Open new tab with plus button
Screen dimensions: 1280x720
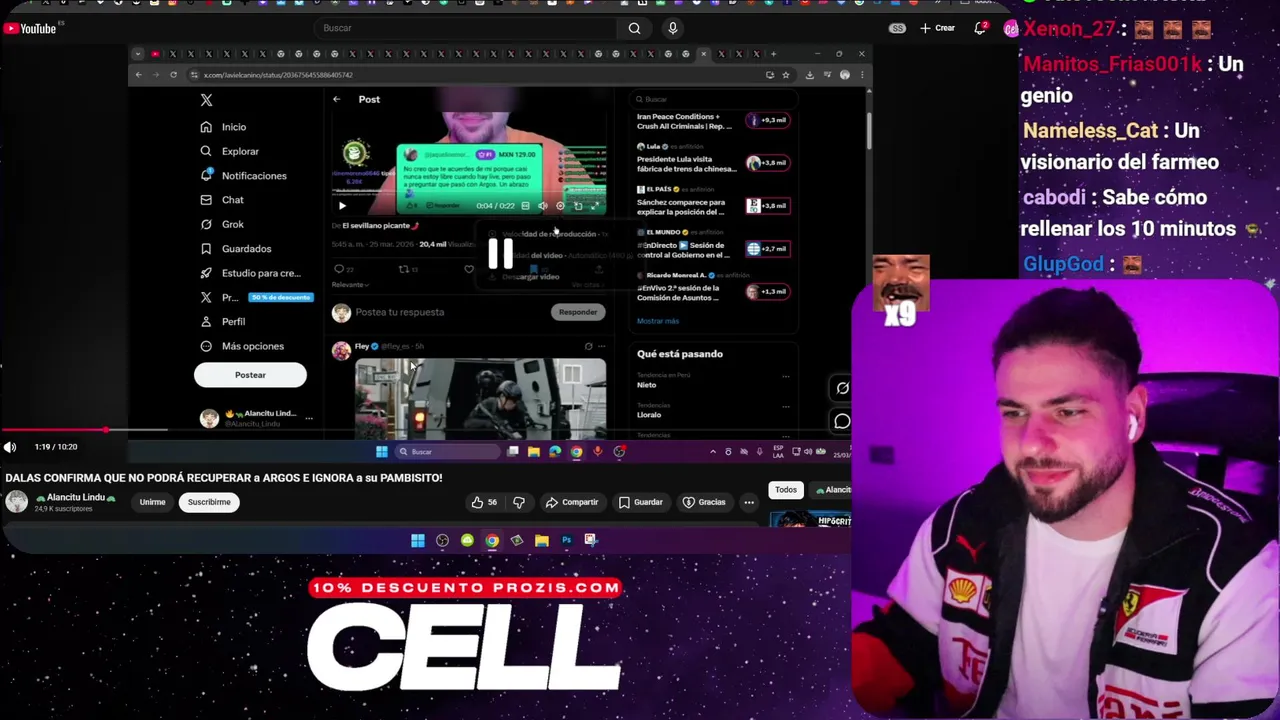(773, 54)
